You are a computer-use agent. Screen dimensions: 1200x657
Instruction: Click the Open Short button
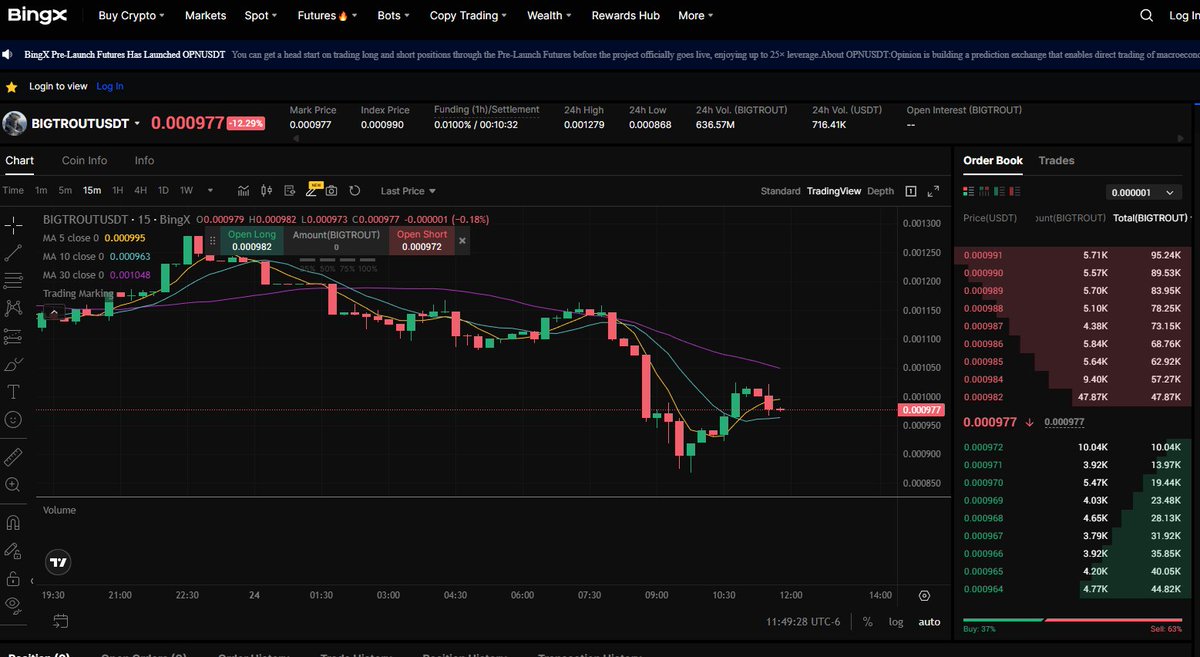(421, 240)
